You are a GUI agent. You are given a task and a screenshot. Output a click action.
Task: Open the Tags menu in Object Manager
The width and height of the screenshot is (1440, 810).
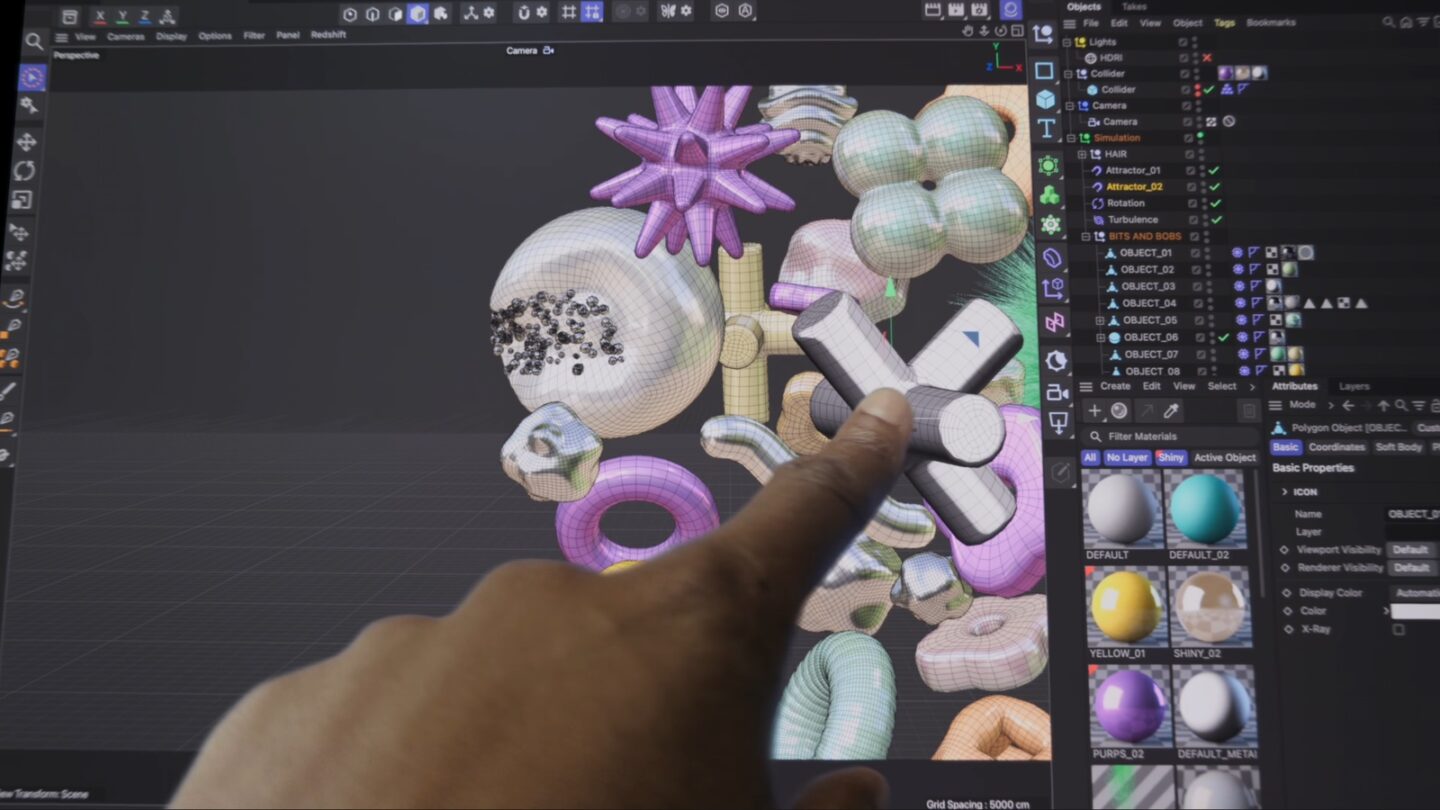(x=1224, y=23)
